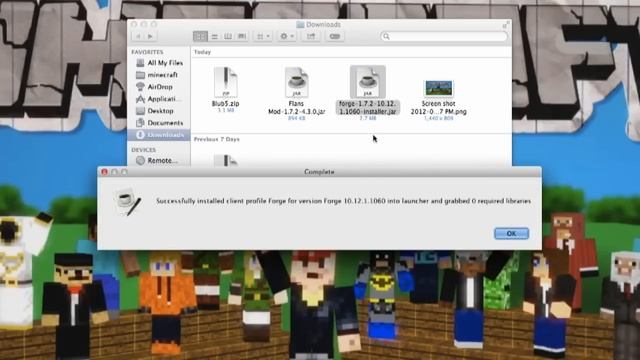This screenshot has width=640, height=360.
Task: Open the item arrangement dropdown in Finder
Action: [263, 36]
